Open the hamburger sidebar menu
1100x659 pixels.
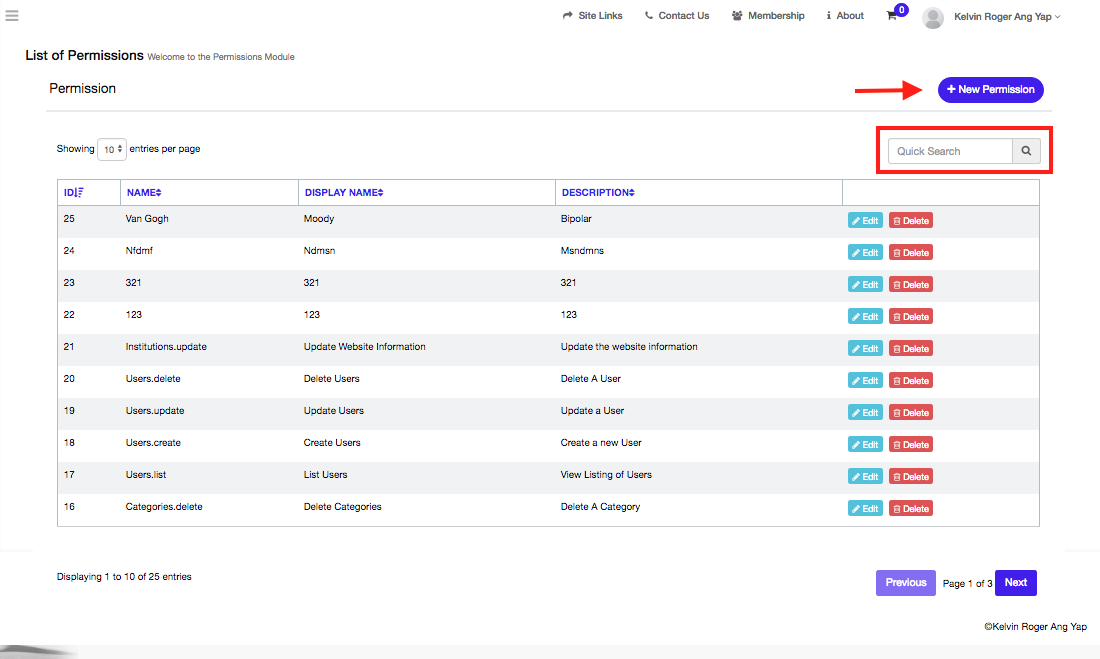pos(12,15)
